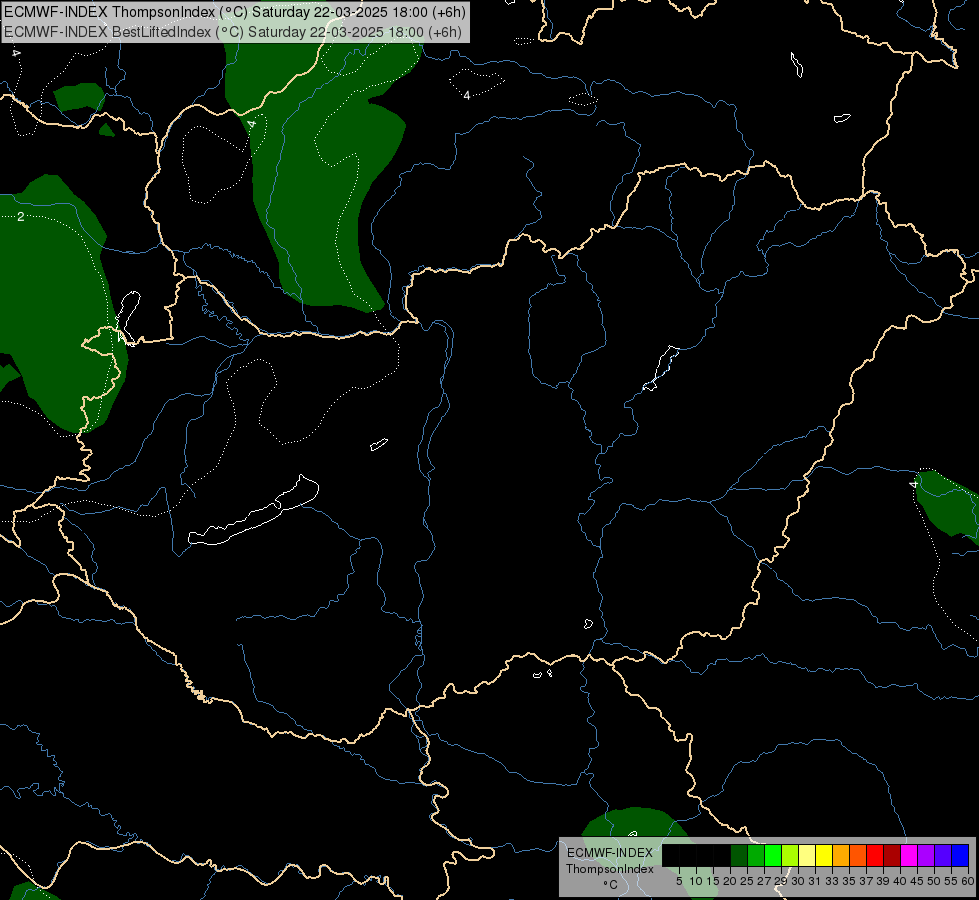The image size is (979, 900).
Task: Click the °C unit label in legend
Action: pyautogui.click(x=611, y=884)
